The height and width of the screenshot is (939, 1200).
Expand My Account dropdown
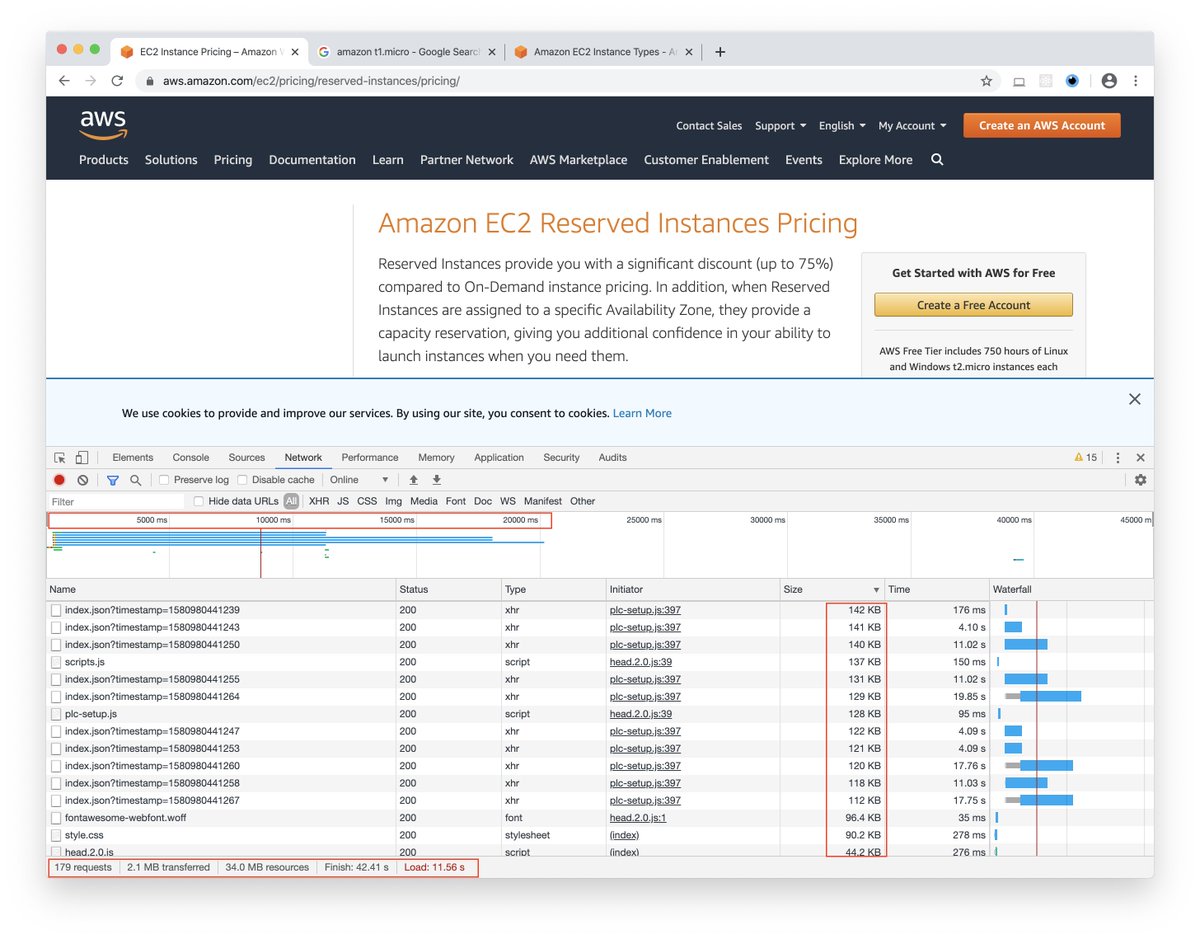tap(912, 126)
